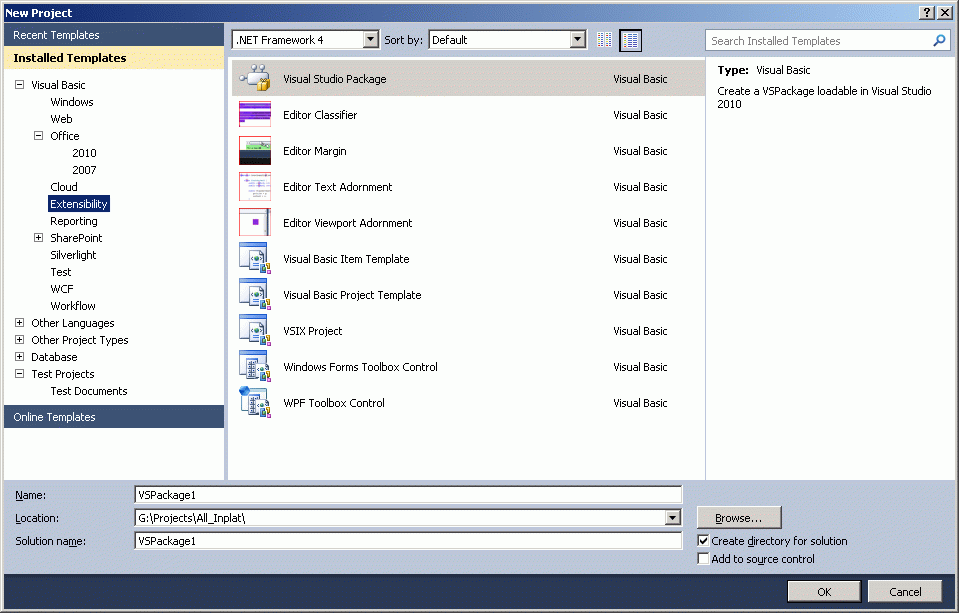The width and height of the screenshot is (959, 613).
Task: Select the "Visual Basic Project Template" text
Action: pos(352,294)
